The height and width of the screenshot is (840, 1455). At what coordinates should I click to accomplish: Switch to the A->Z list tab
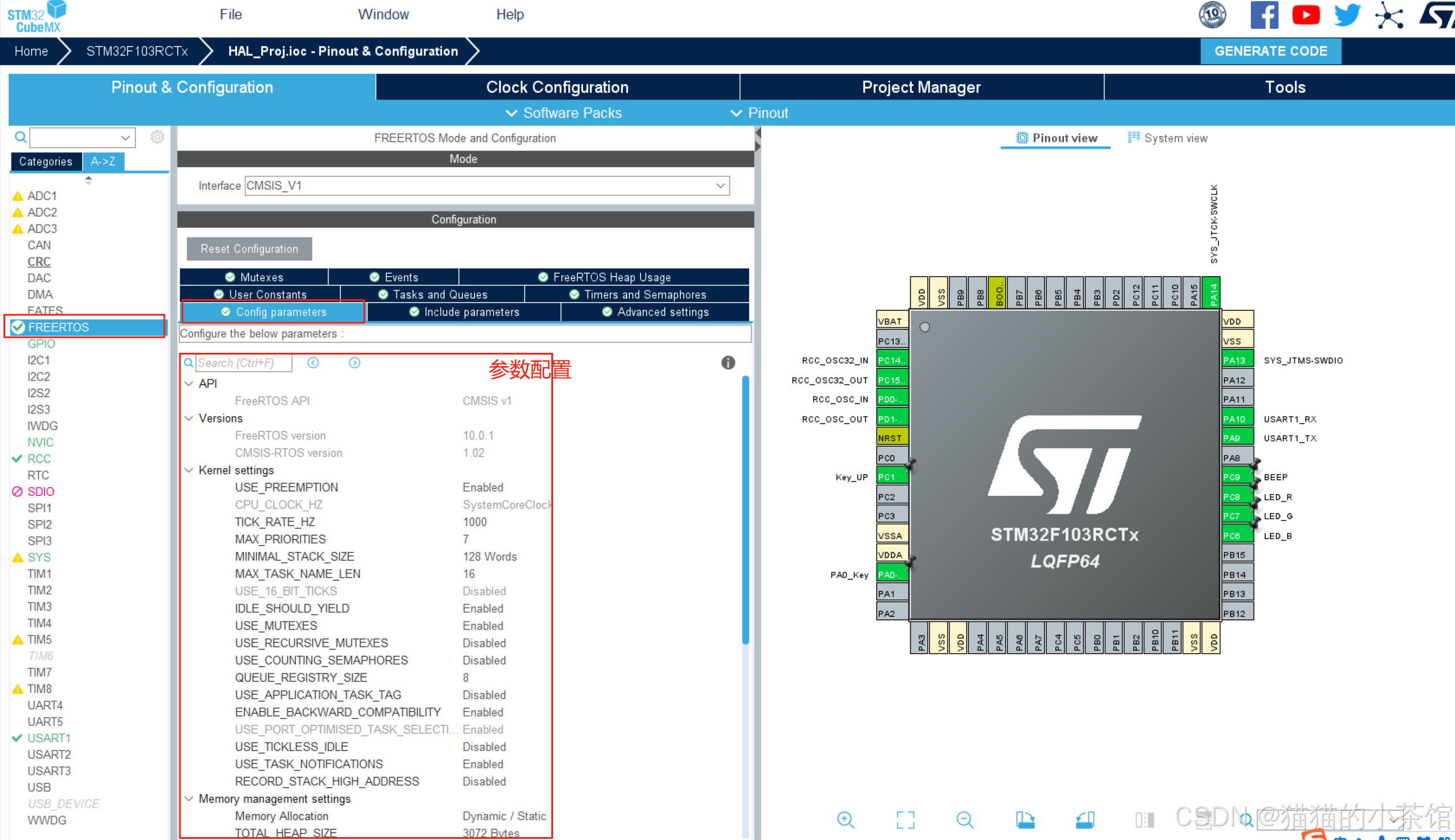coord(103,161)
